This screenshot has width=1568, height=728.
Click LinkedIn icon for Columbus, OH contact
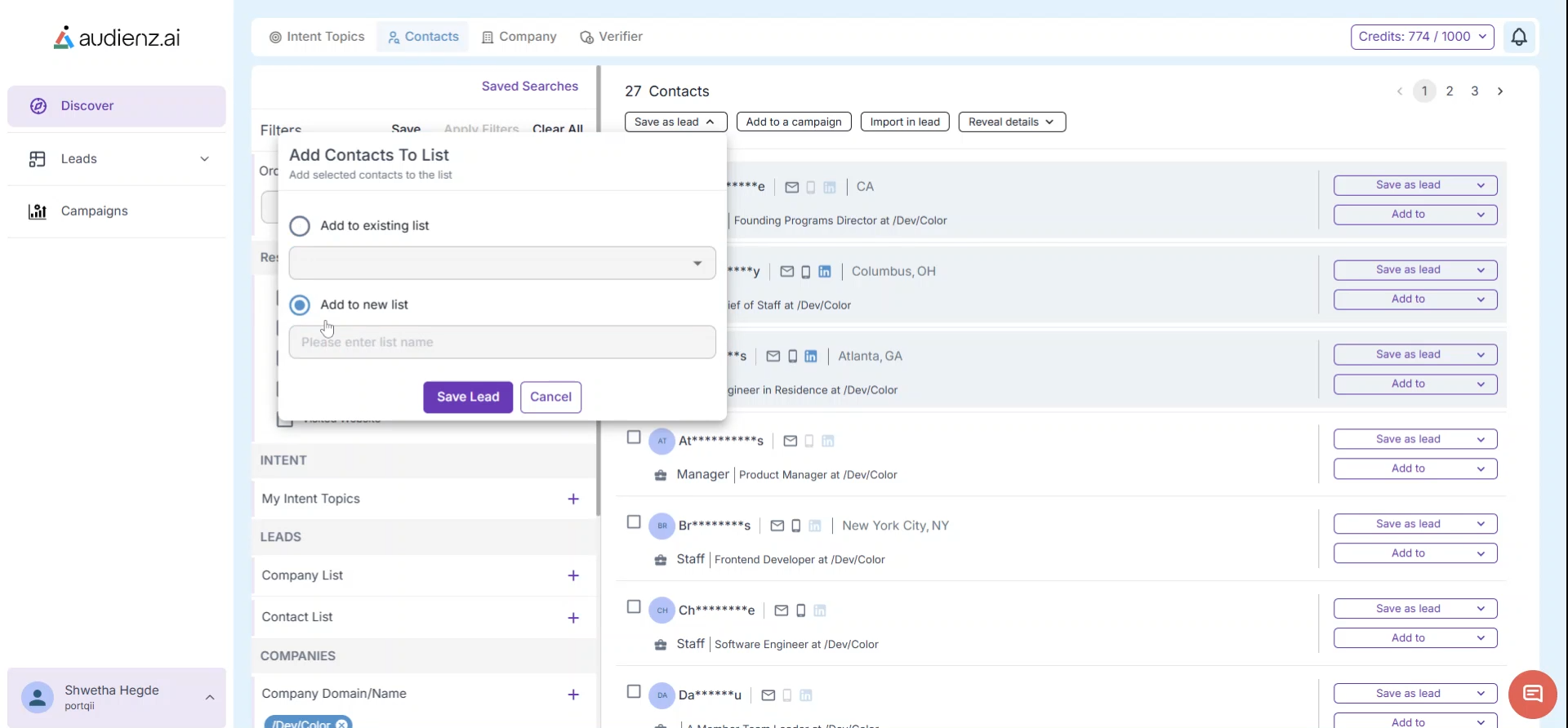click(825, 272)
